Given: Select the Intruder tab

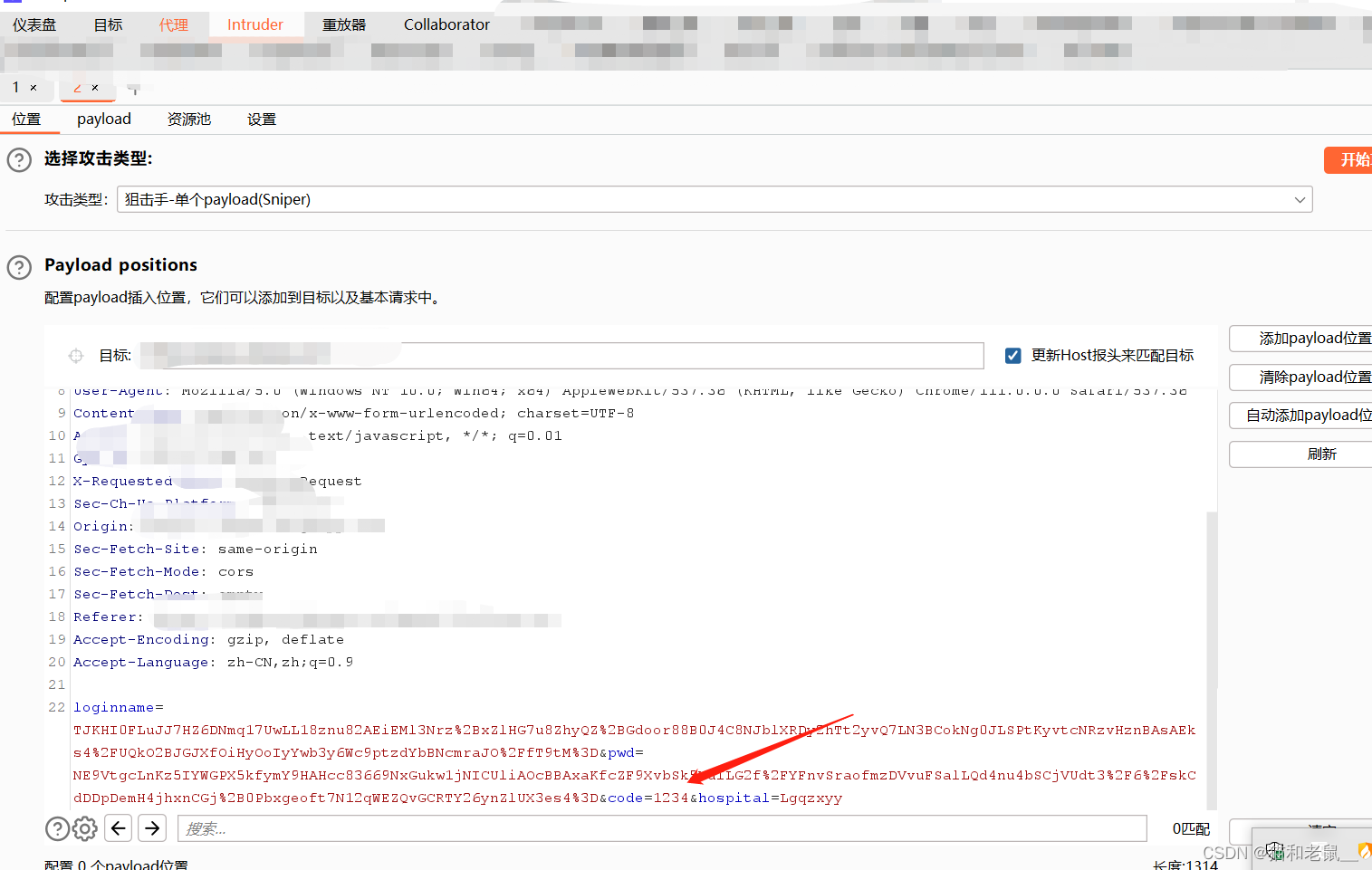Looking at the screenshot, I should (x=255, y=24).
